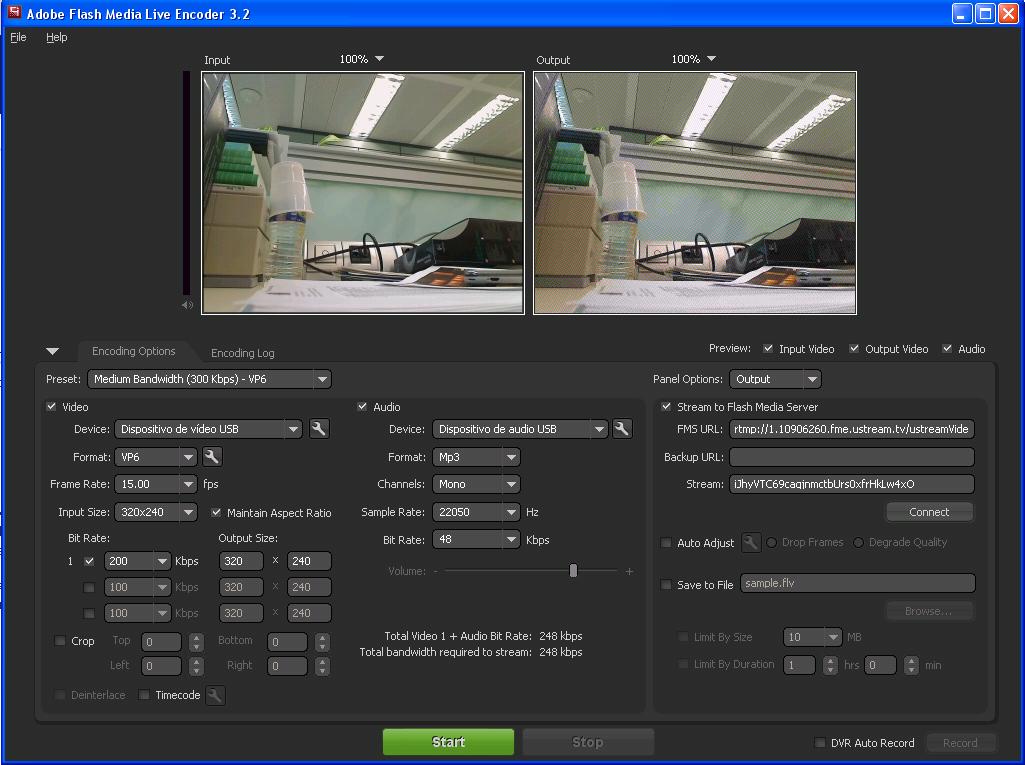Open the Input preview zoom dropdown
Viewport: 1025px width, 765px height.
361,59
